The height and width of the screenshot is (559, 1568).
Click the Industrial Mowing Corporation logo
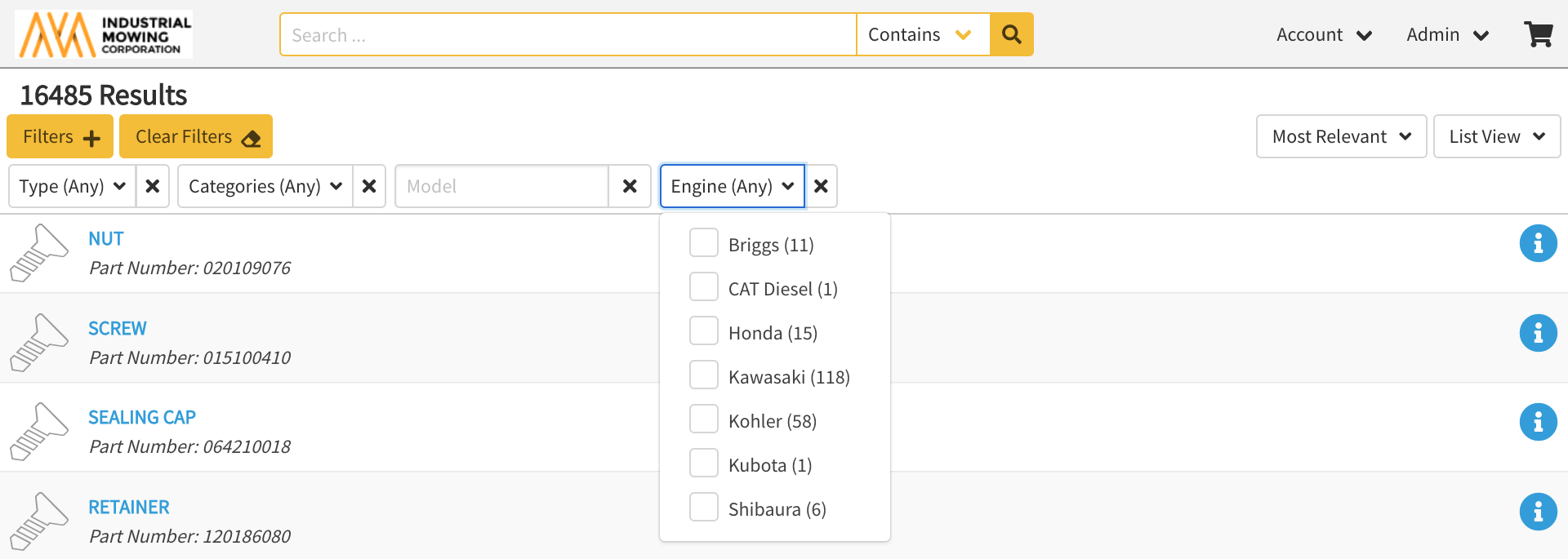pos(104,34)
